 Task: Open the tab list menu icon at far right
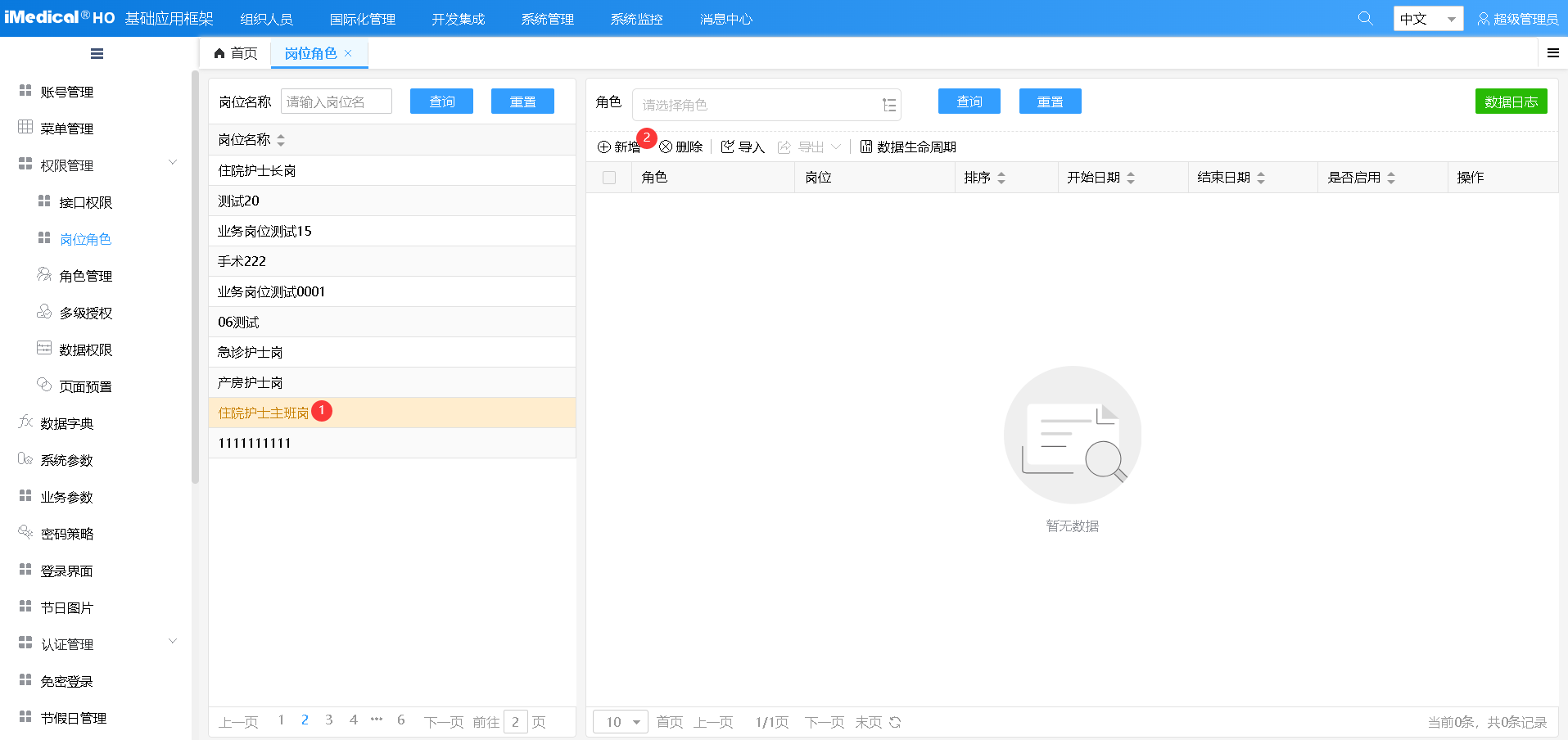[1552, 53]
